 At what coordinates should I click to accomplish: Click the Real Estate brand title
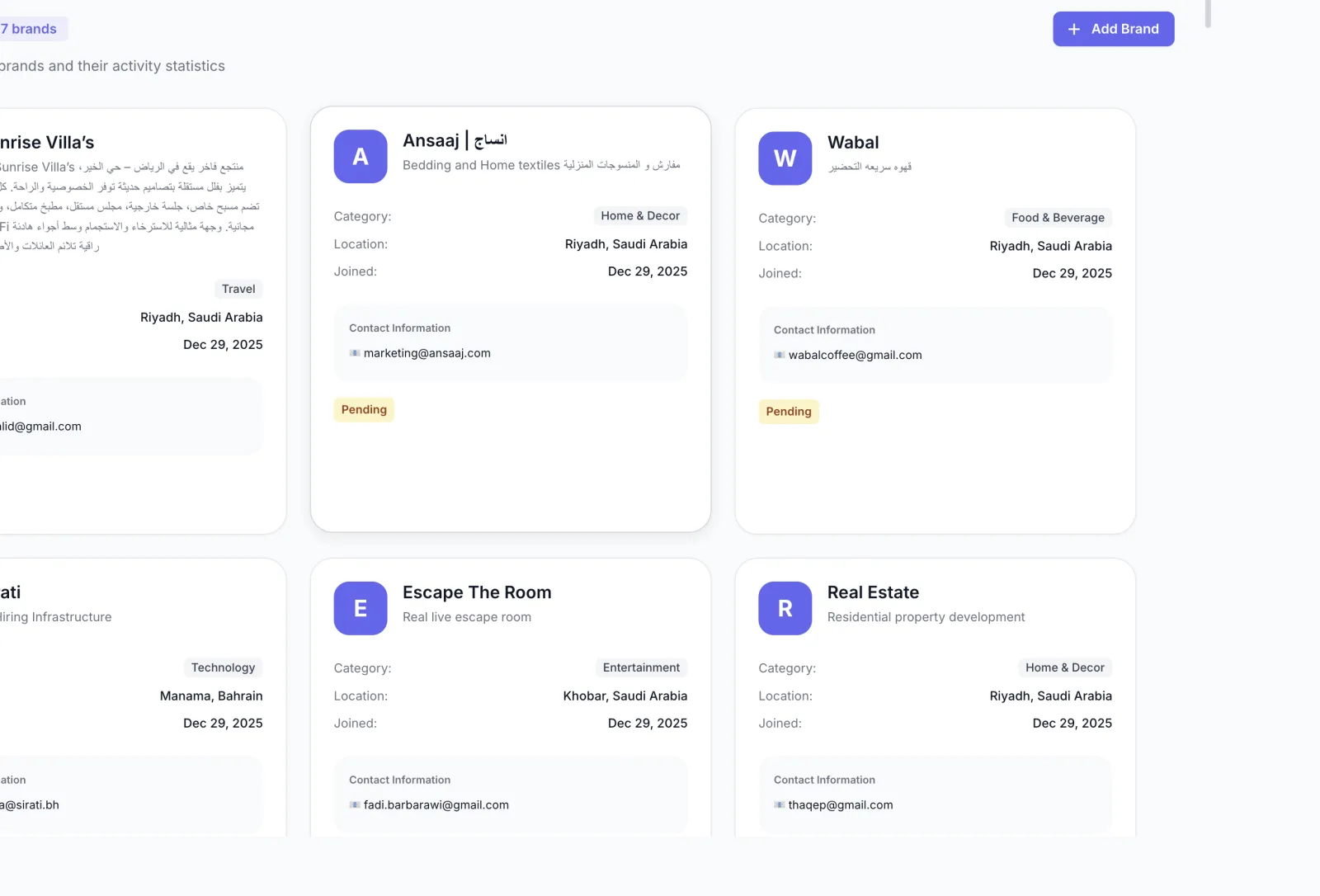pos(873,592)
